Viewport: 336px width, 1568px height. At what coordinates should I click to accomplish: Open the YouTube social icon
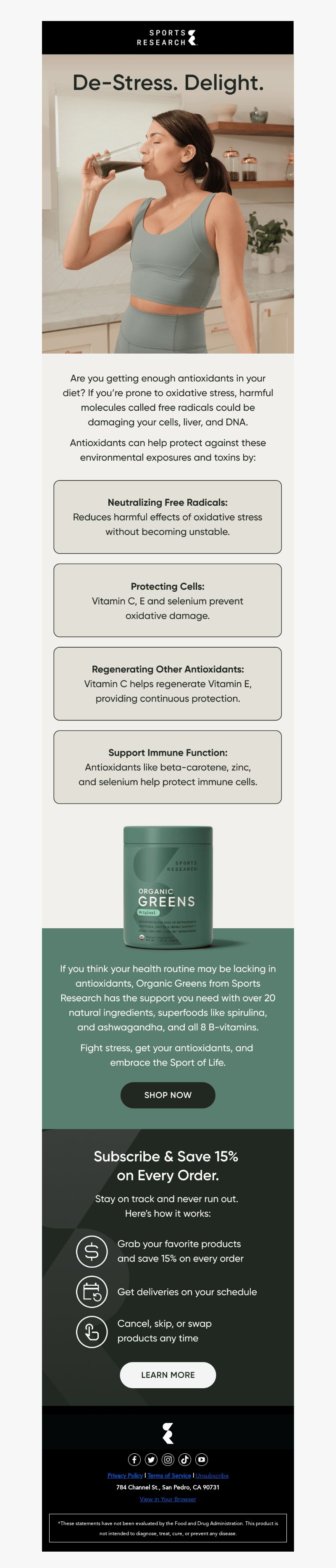point(202,1459)
